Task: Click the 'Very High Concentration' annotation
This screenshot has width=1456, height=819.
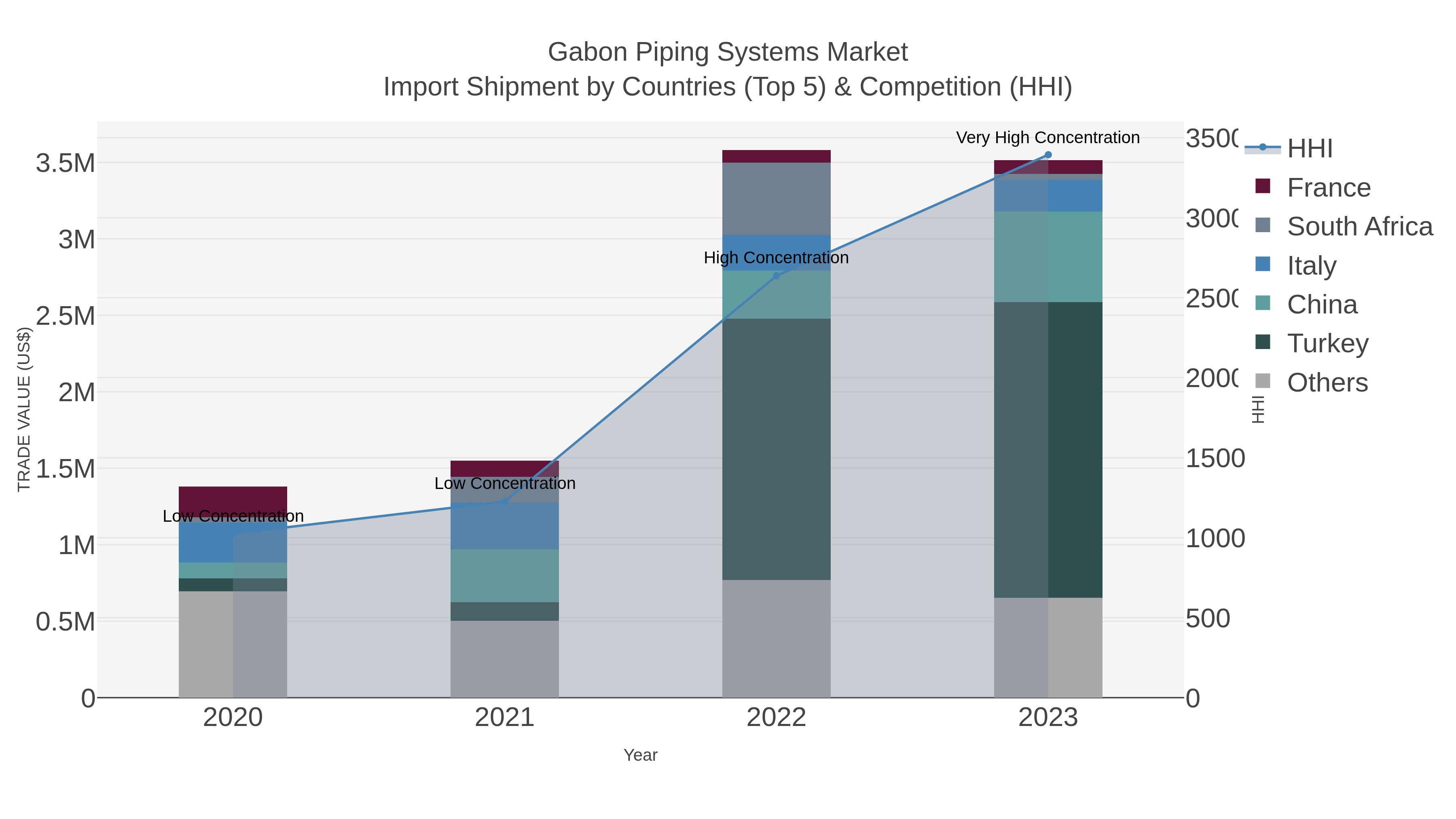Action: coord(1048,138)
